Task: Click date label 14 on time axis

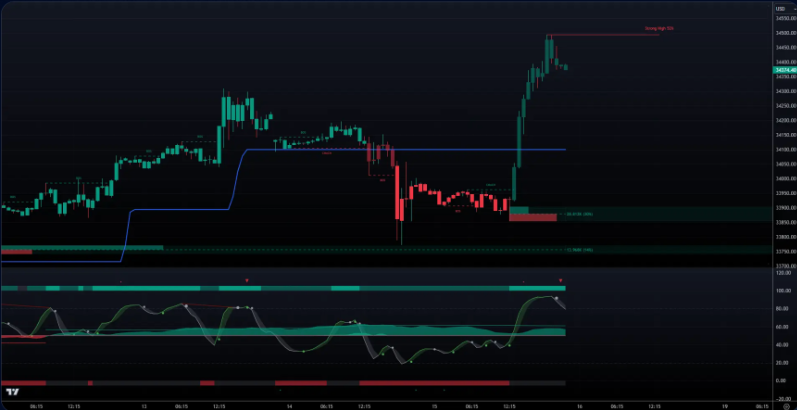Action: 289,406
